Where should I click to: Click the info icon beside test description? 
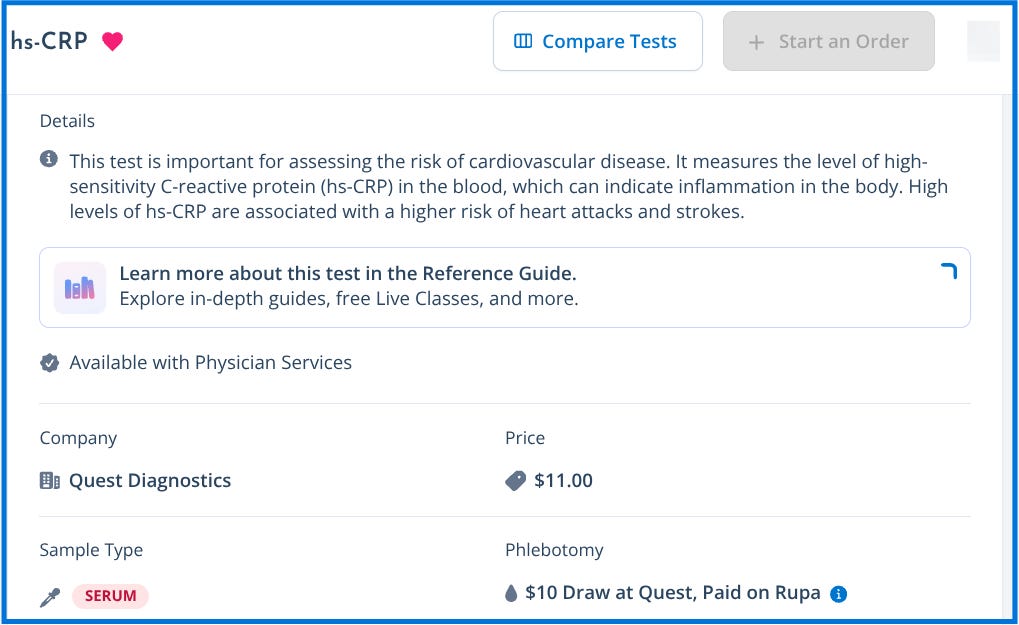[49, 160]
